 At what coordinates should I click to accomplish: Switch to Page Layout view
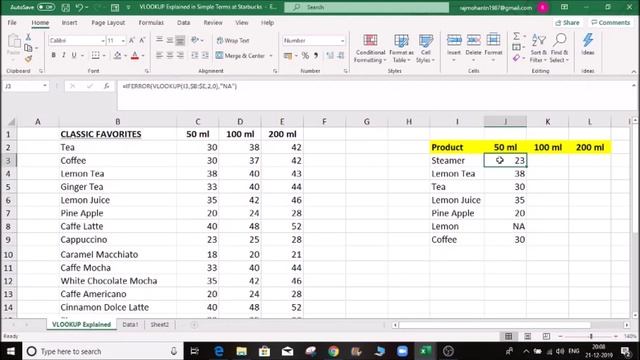click(527, 336)
